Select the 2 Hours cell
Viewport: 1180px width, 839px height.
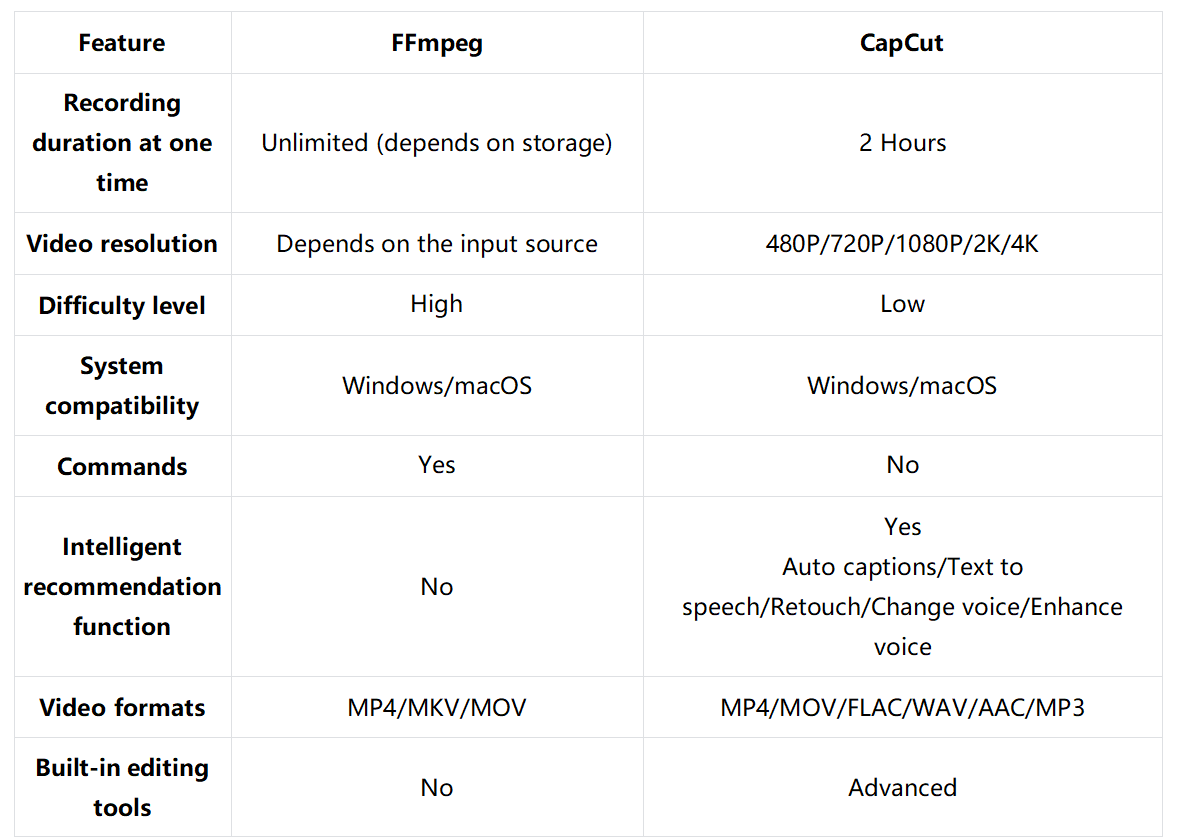click(x=902, y=143)
